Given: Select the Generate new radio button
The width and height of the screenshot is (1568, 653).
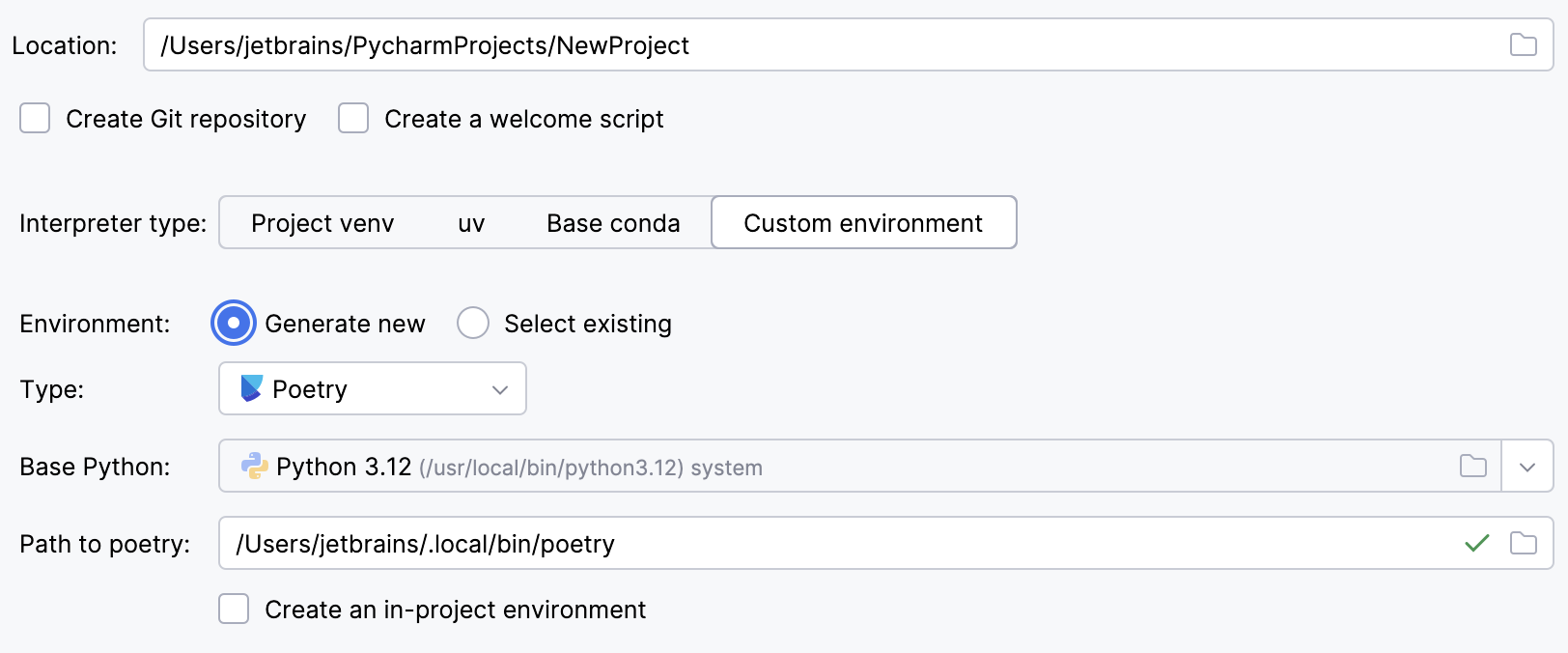Looking at the screenshot, I should coord(234,323).
